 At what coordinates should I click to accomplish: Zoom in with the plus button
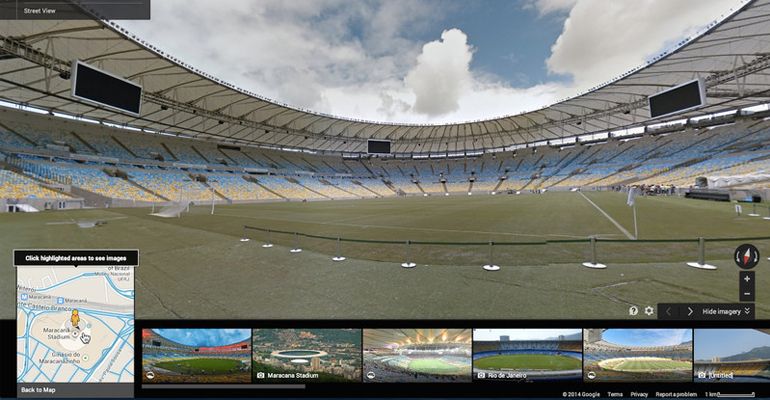pos(747,279)
